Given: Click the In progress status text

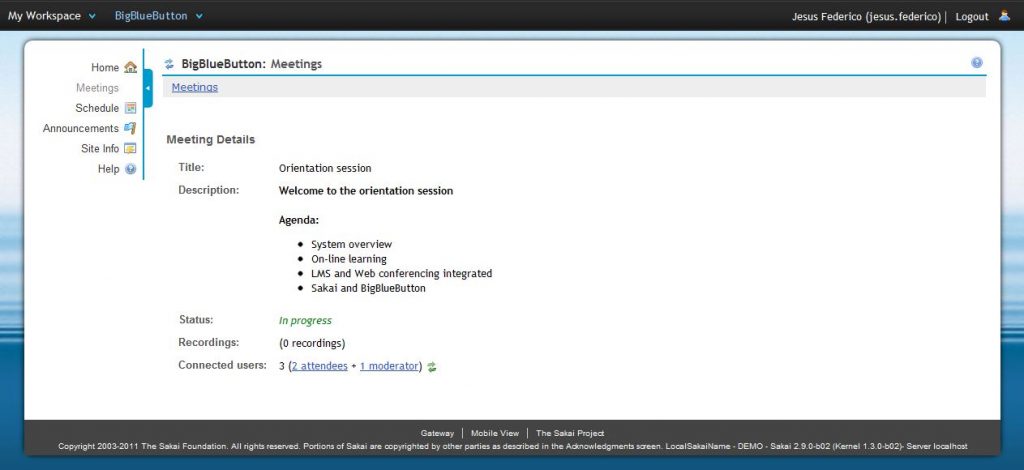Looking at the screenshot, I should 305,321.
